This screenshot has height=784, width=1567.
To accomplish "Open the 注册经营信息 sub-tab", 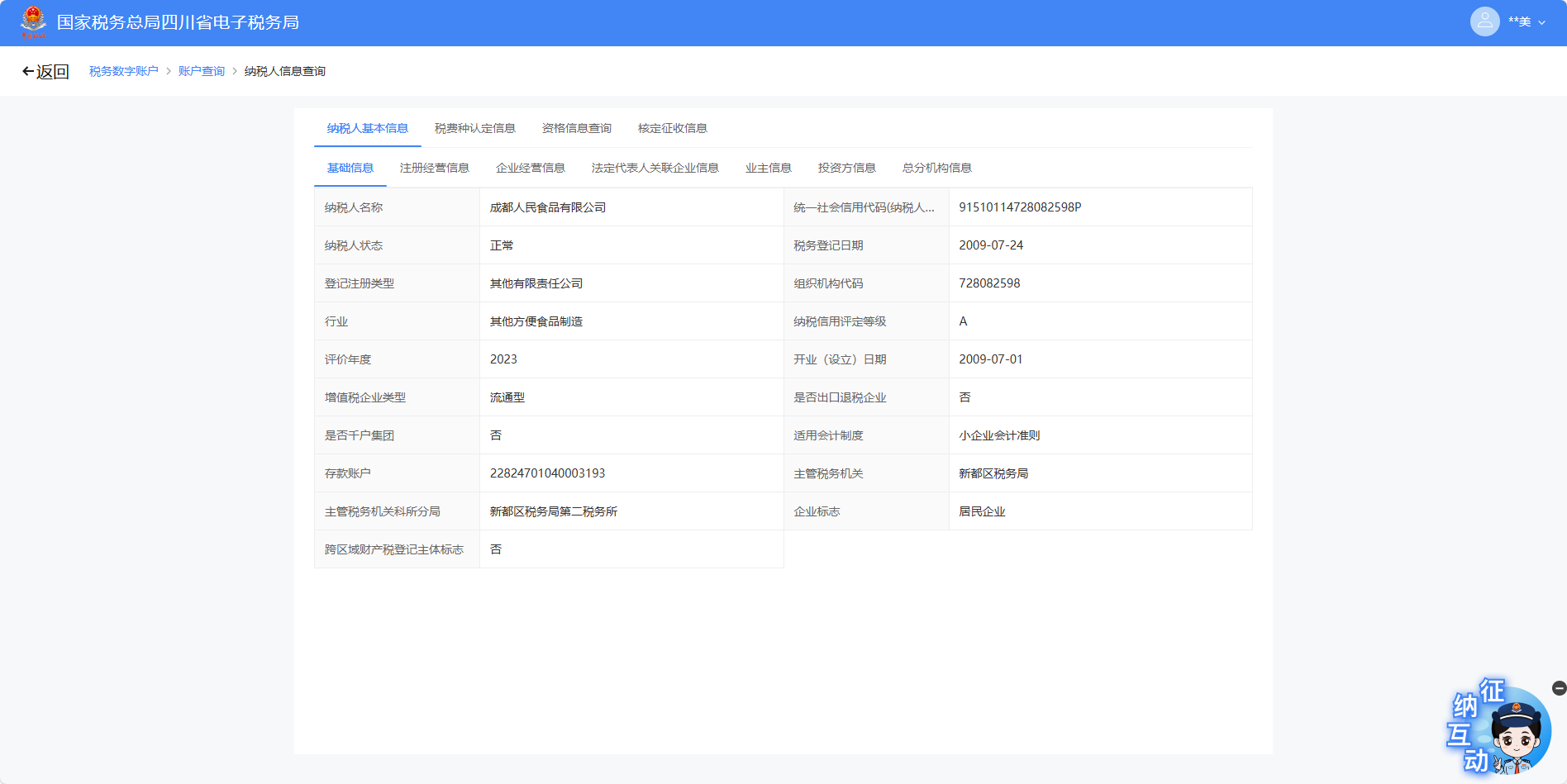I will [434, 168].
